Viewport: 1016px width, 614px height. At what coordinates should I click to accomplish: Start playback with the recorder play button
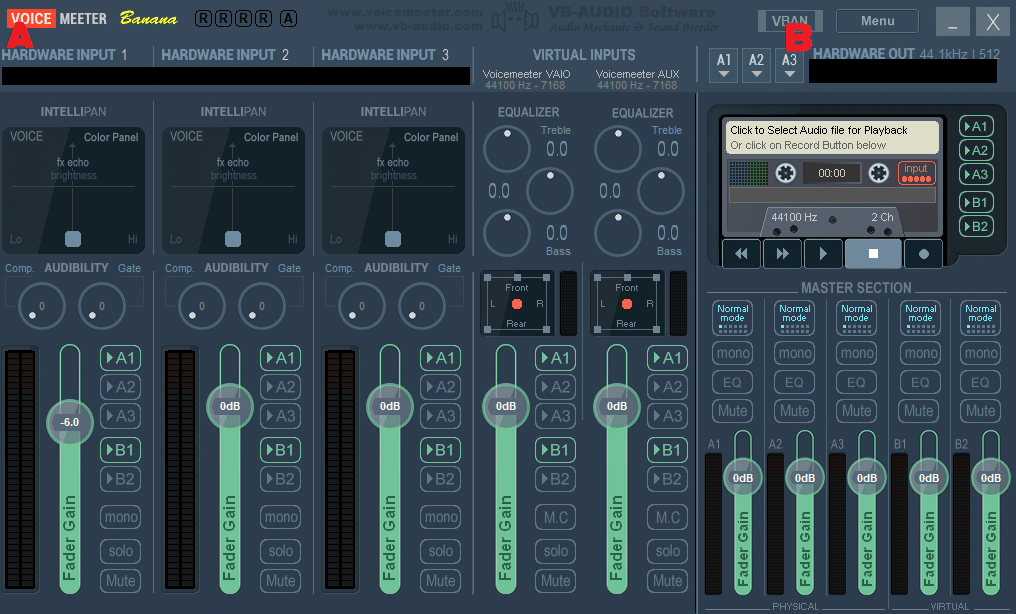point(823,254)
